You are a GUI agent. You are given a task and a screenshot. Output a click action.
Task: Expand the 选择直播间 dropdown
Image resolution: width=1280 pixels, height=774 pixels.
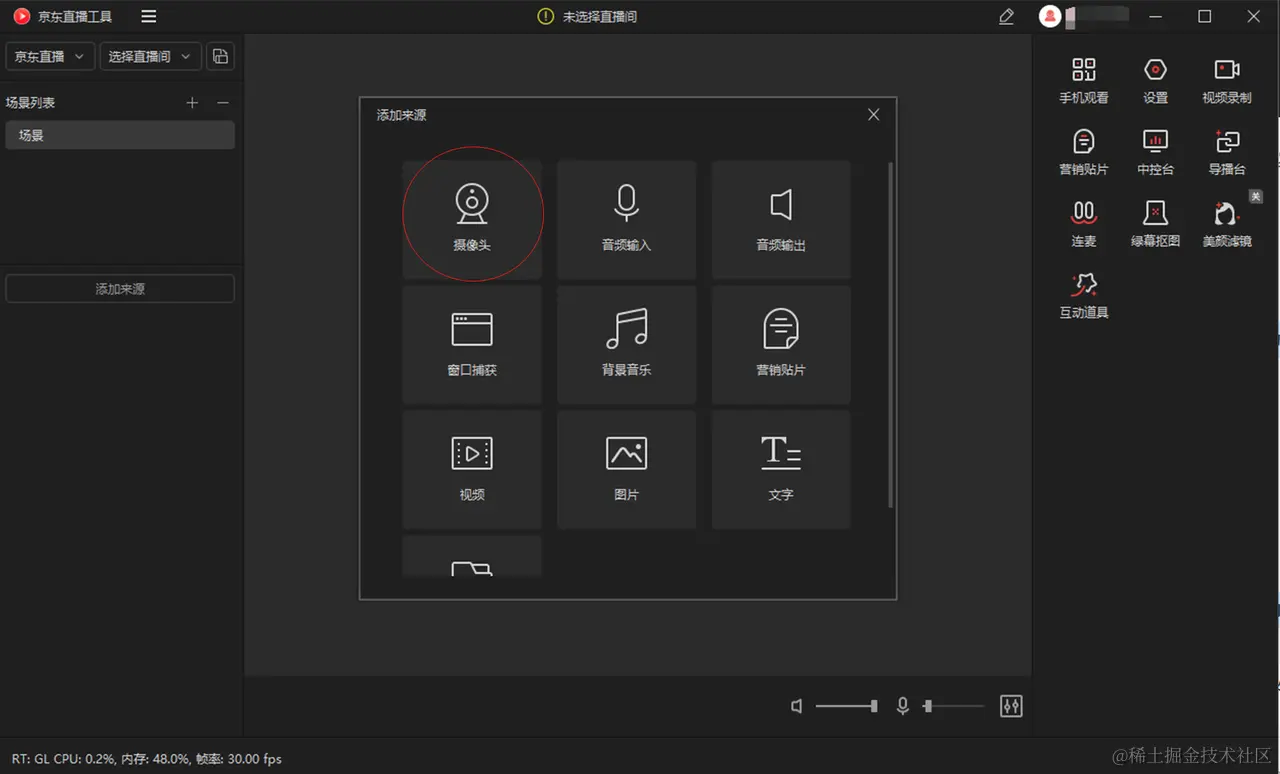[151, 57]
